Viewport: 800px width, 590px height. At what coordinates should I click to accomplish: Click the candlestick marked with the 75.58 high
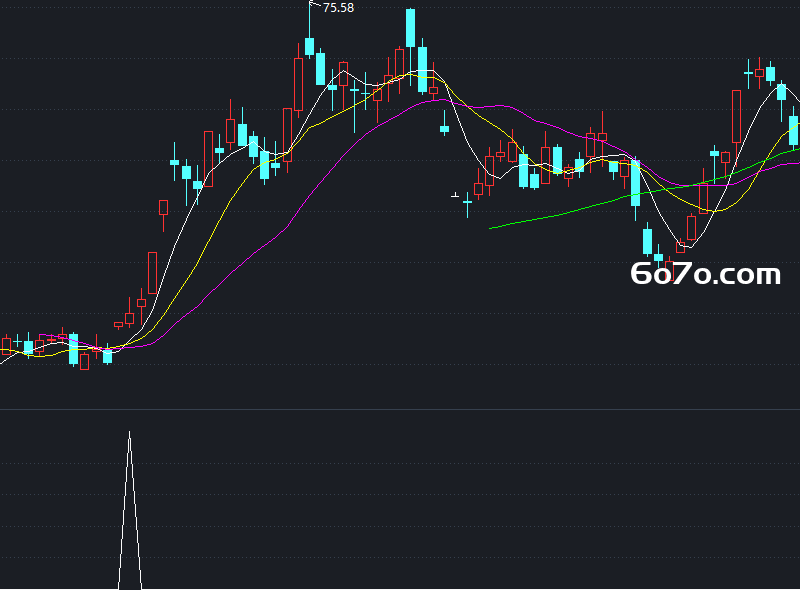[309, 46]
